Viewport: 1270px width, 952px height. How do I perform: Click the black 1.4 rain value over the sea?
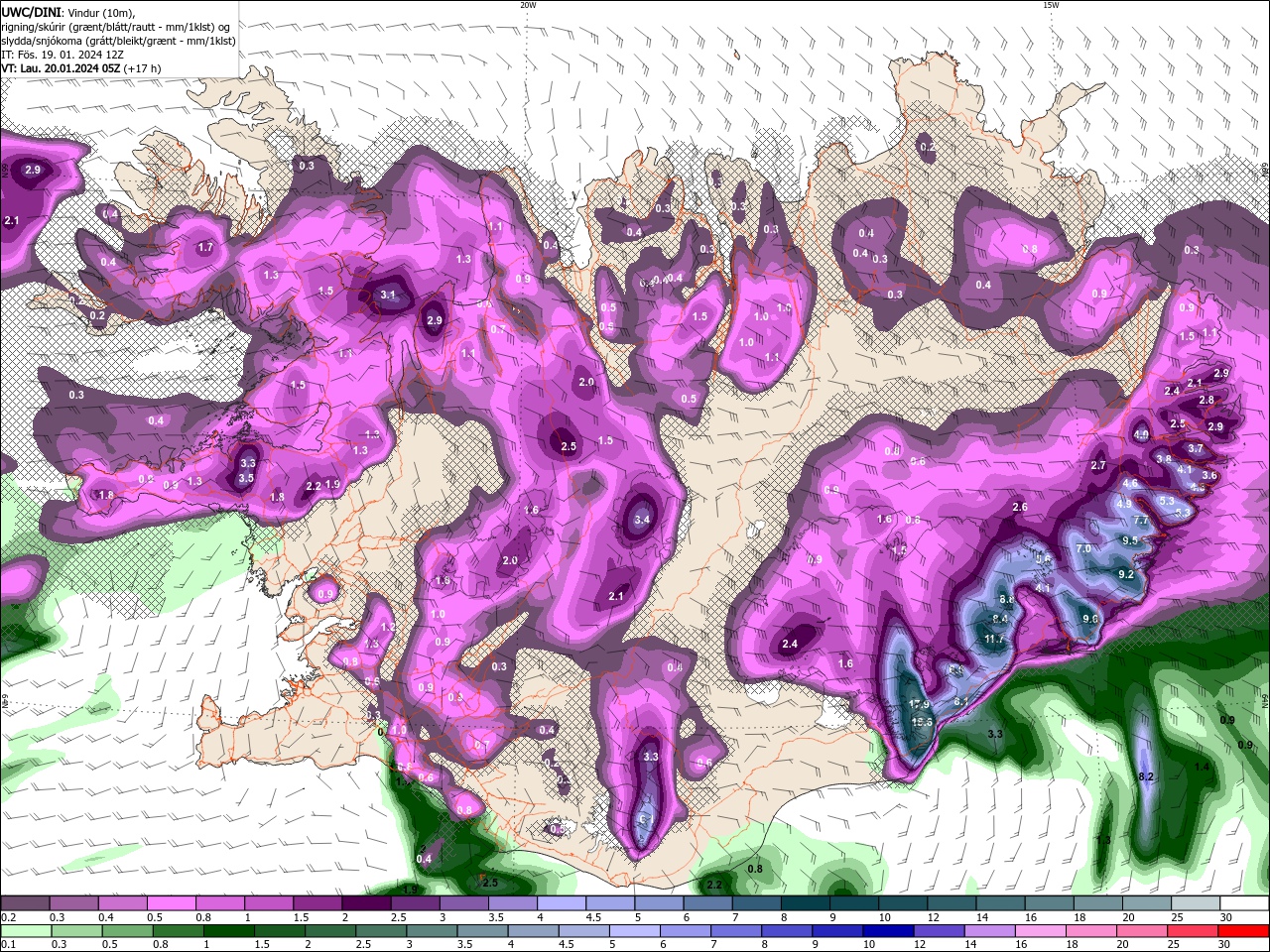[1202, 767]
